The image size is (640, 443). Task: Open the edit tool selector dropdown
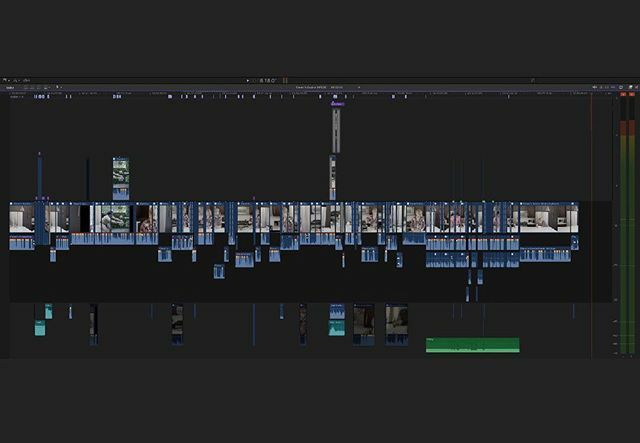(x=58, y=87)
